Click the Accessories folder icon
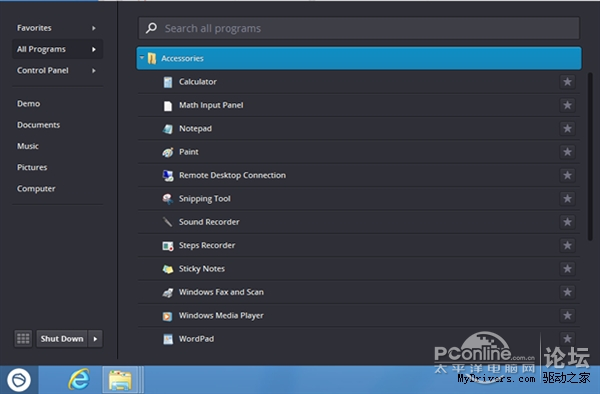The image size is (600, 394). [x=152, y=59]
